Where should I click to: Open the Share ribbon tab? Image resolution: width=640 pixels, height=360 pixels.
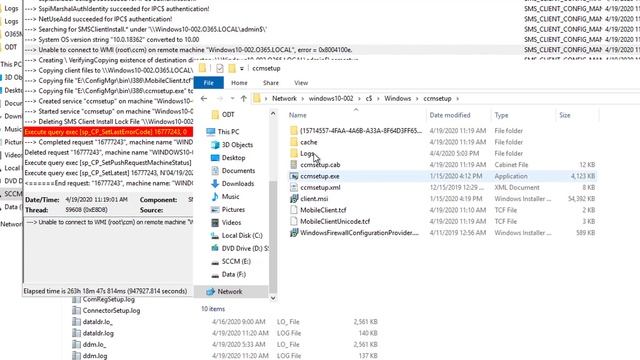pos(271,83)
